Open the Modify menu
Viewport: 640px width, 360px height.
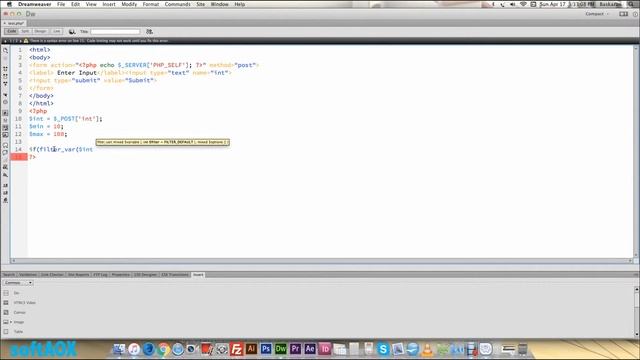click(x=129, y=4)
